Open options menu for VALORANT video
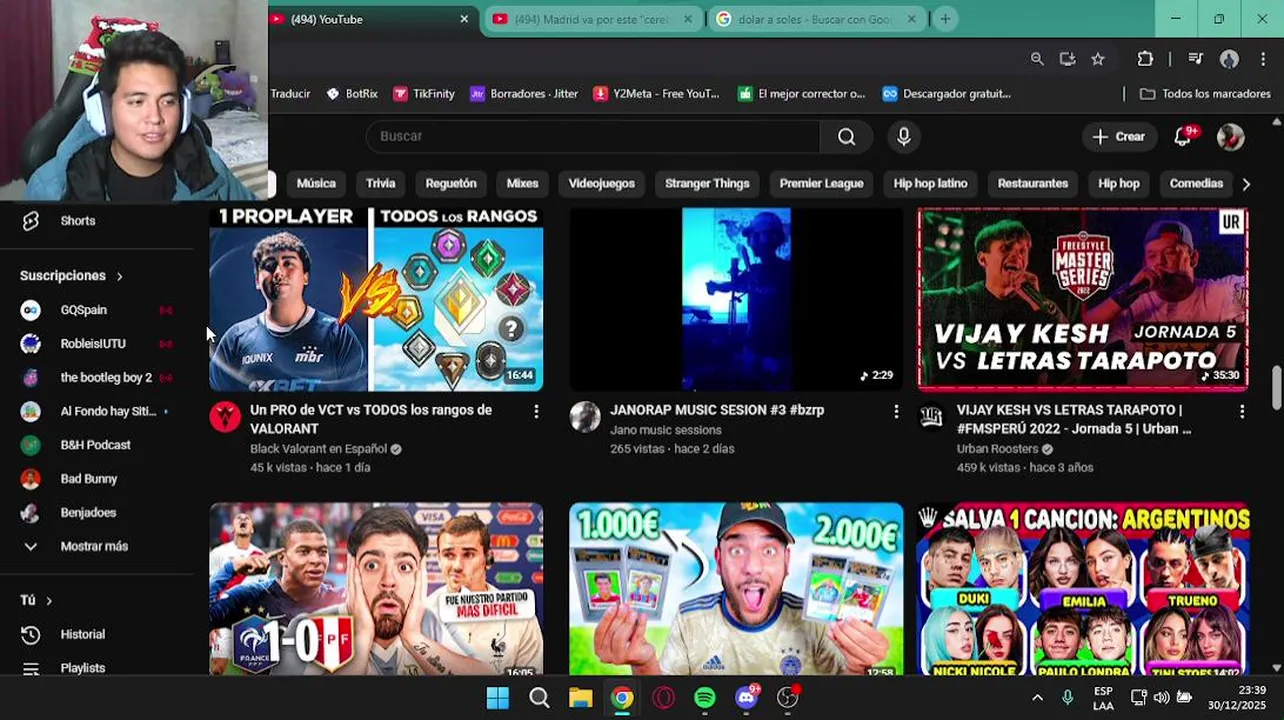 click(536, 411)
